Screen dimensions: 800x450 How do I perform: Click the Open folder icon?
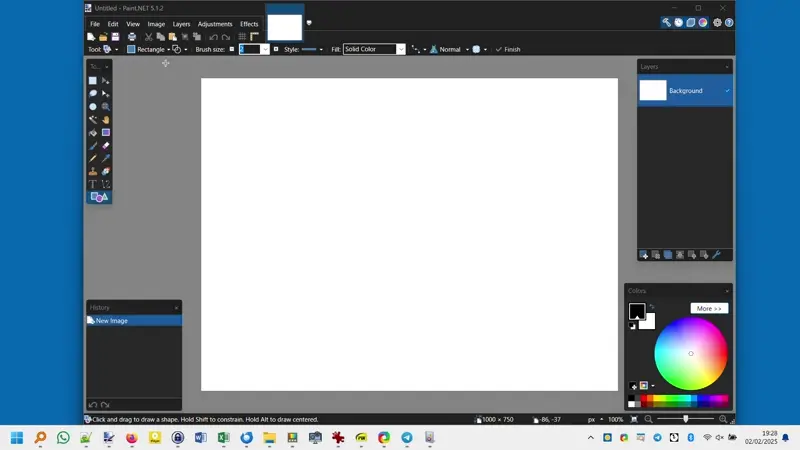click(x=103, y=37)
